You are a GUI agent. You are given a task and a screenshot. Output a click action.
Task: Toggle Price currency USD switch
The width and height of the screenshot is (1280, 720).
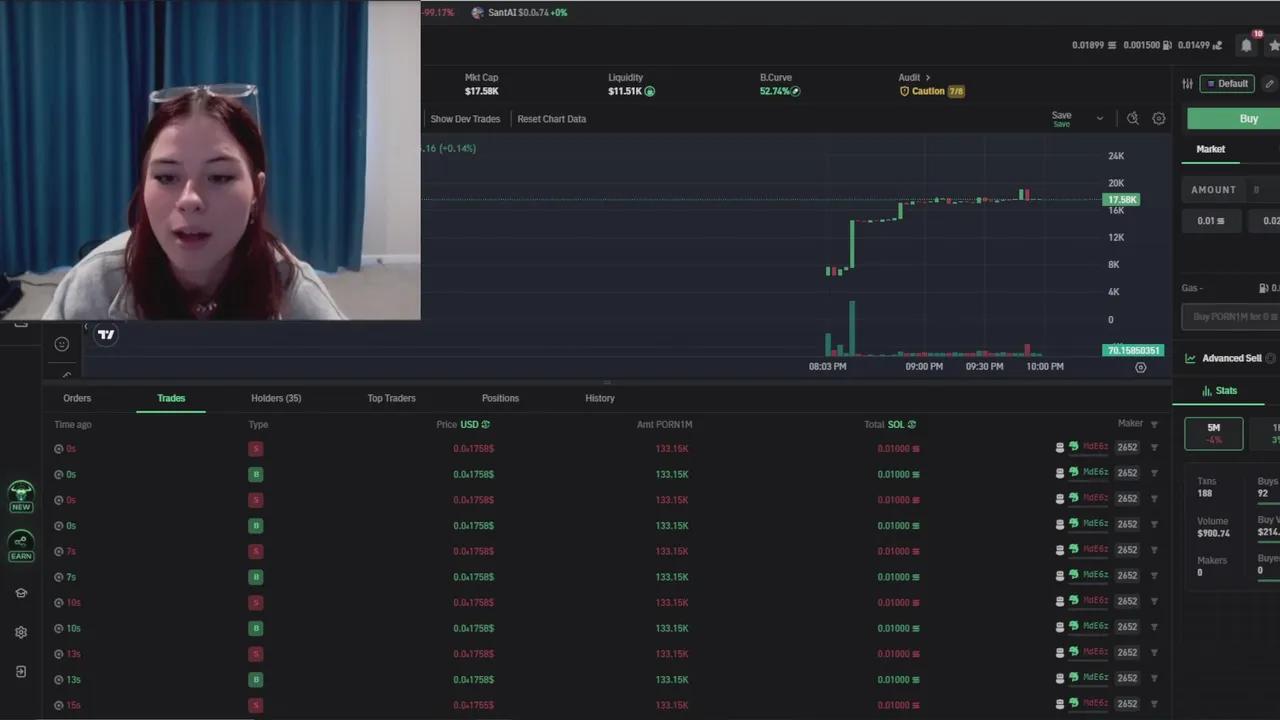coord(475,424)
